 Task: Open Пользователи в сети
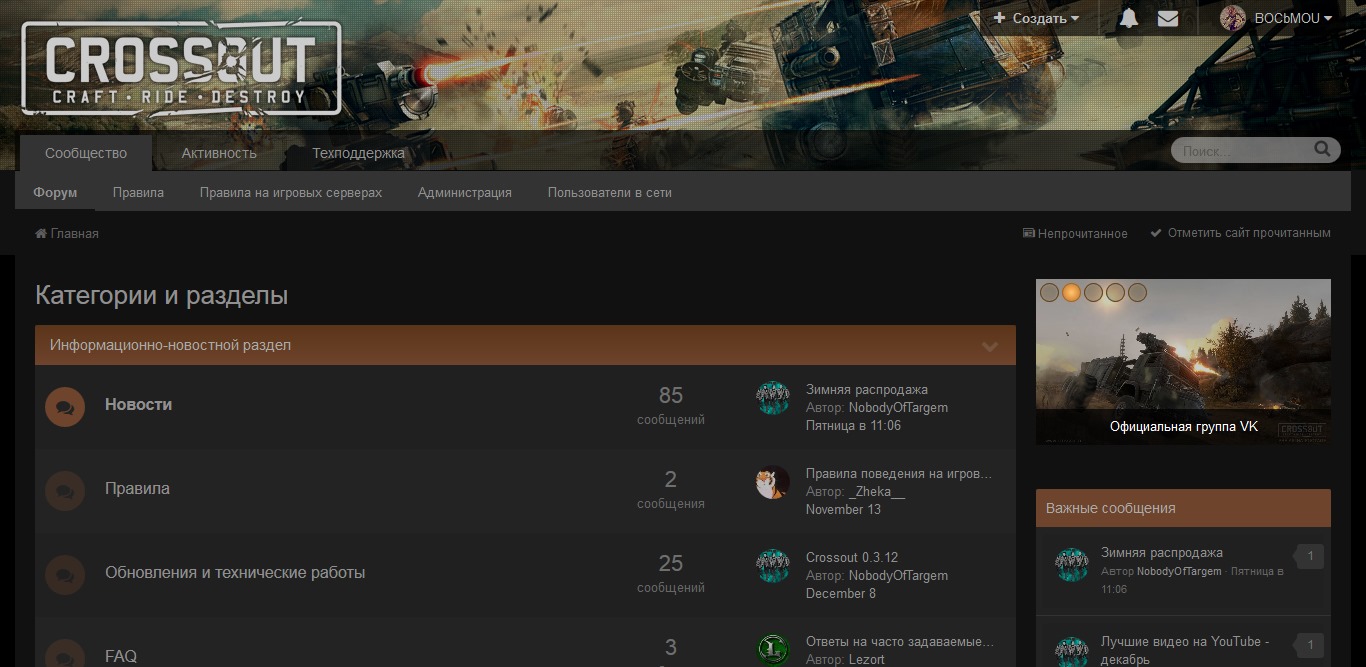click(610, 192)
